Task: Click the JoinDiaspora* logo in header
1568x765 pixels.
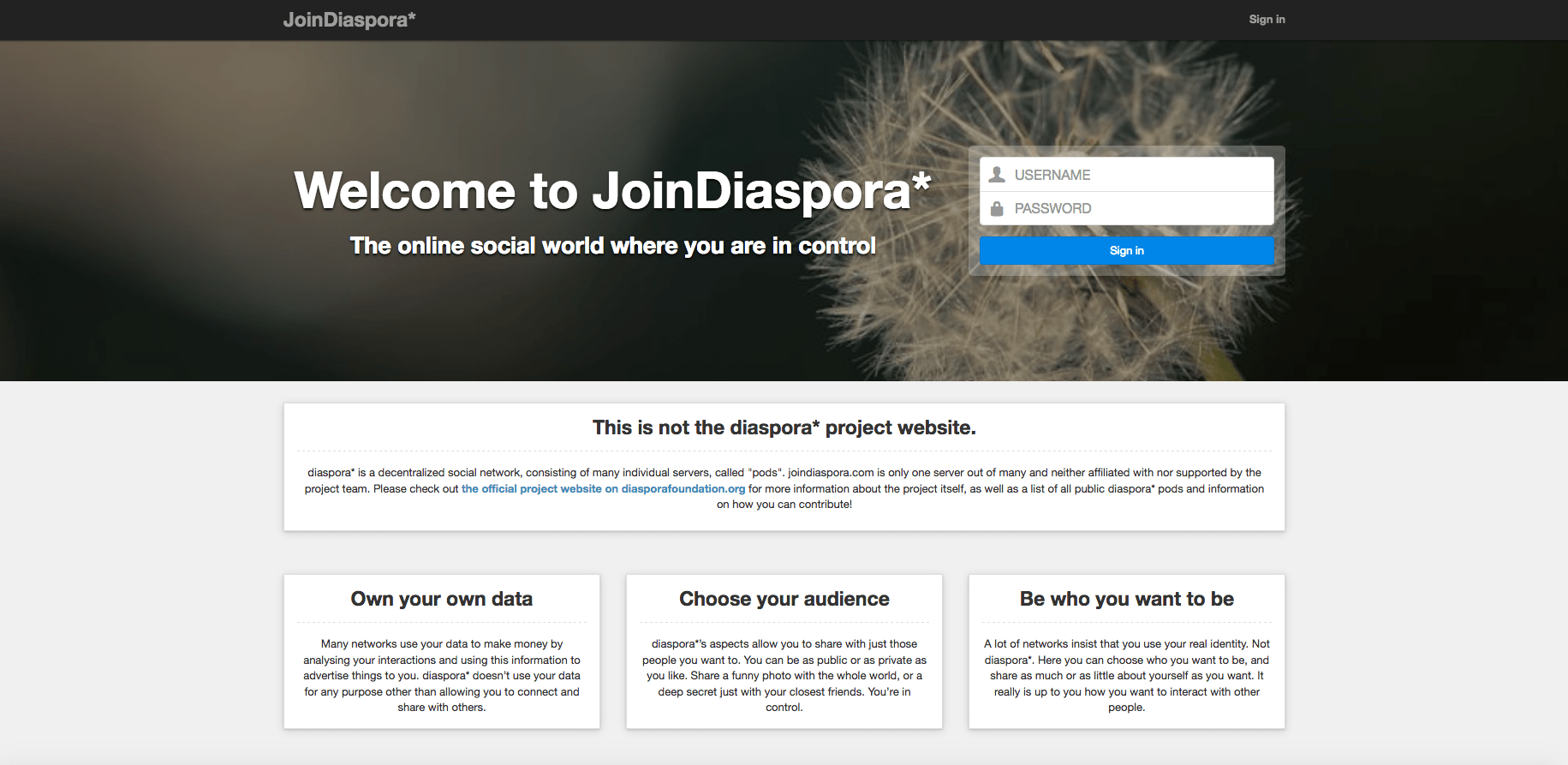Action: (349, 20)
